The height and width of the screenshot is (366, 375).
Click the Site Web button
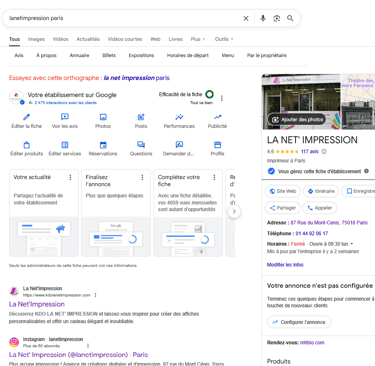(283, 191)
